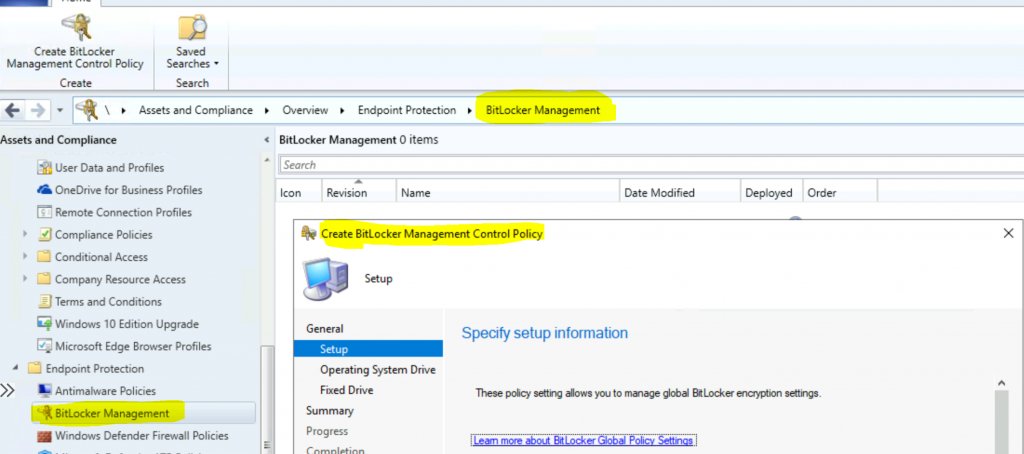This screenshot has height=454, width=1024.
Task: Select Operating System Drive wizard step
Action: [x=377, y=370]
